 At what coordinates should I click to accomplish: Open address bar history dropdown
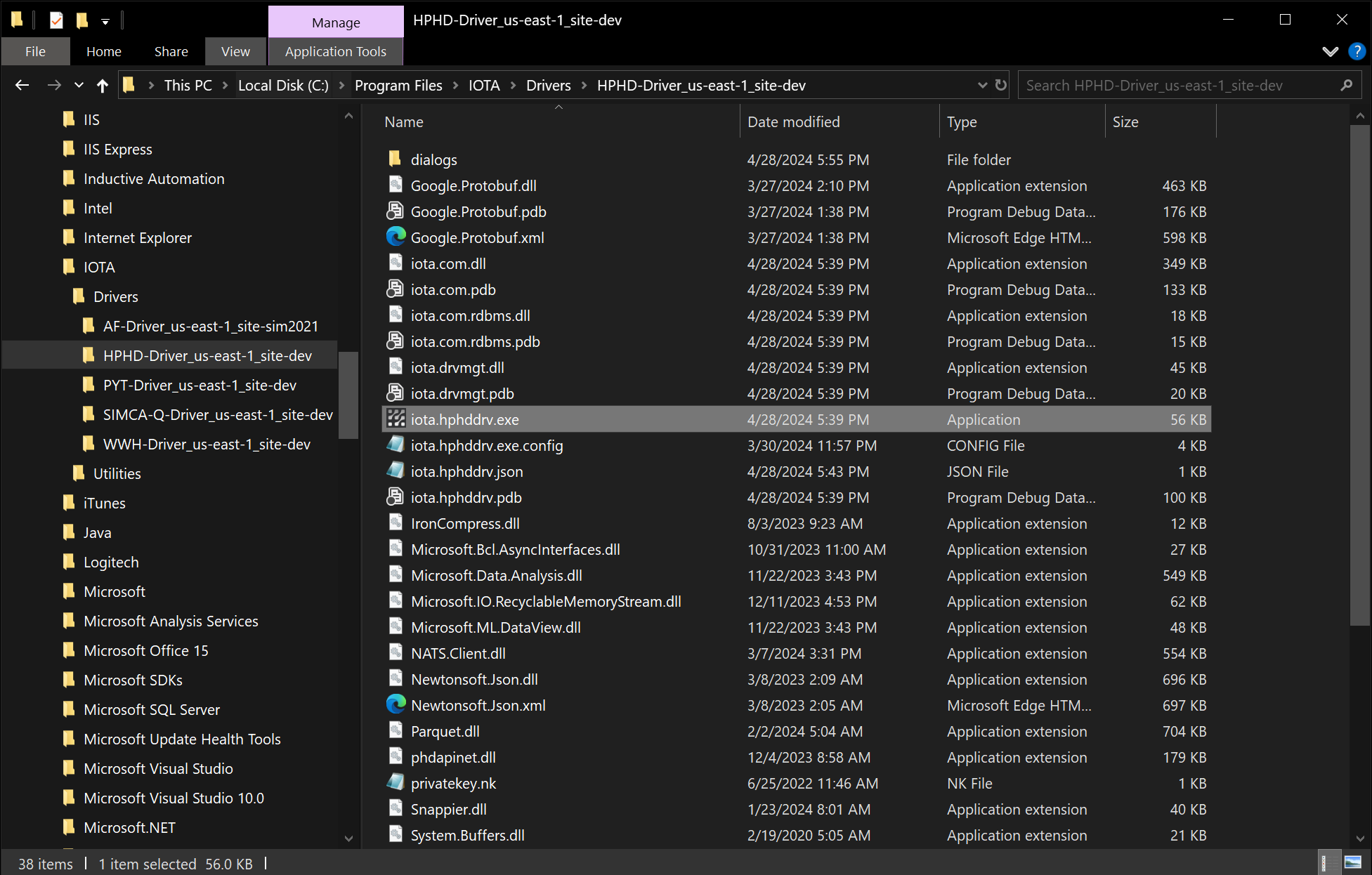coord(982,85)
